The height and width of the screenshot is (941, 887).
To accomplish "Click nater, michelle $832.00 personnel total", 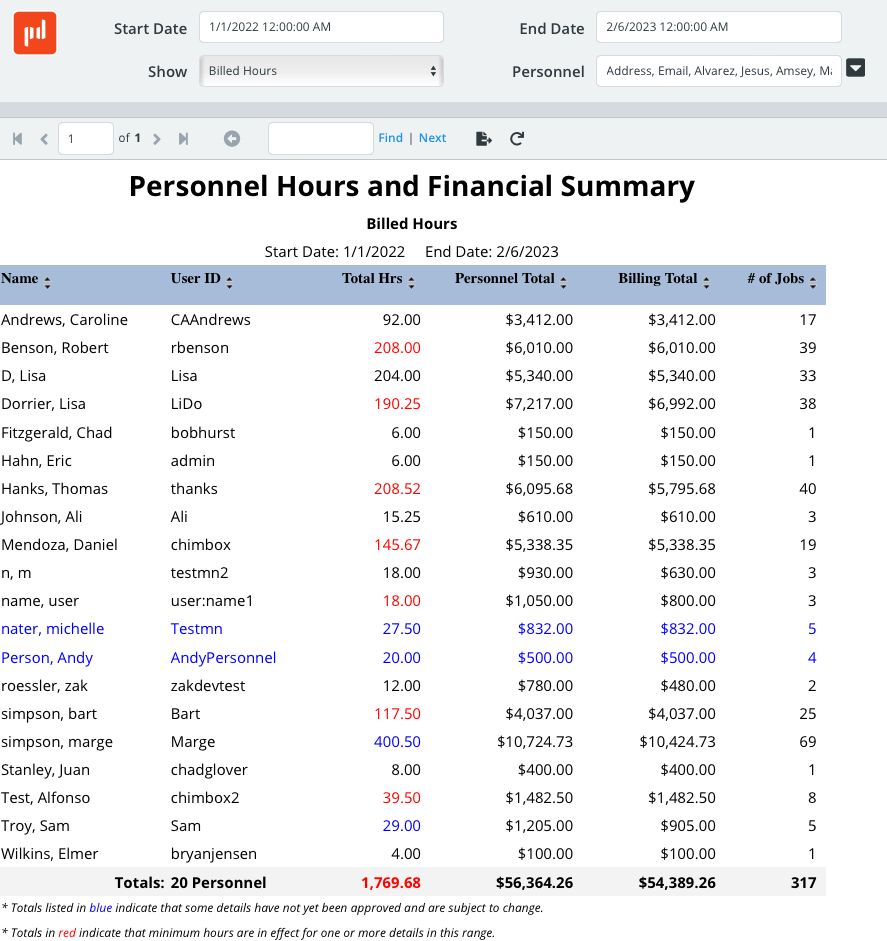I will (x=545, y=629).
